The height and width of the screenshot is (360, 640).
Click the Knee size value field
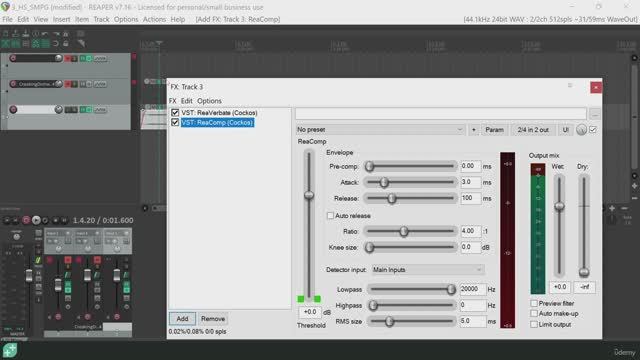pyautogui.click(x=471, y=247)
